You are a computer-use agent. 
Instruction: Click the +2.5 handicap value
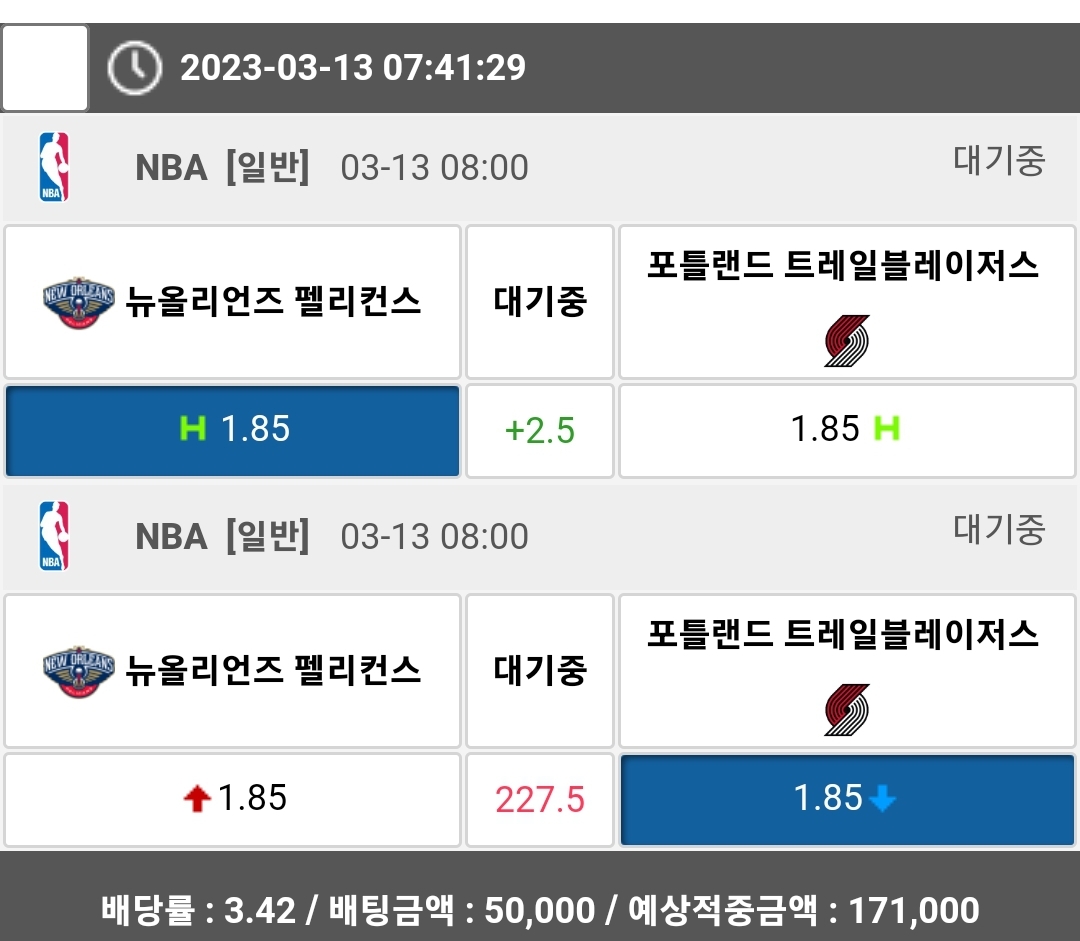[x=540, y=431]
